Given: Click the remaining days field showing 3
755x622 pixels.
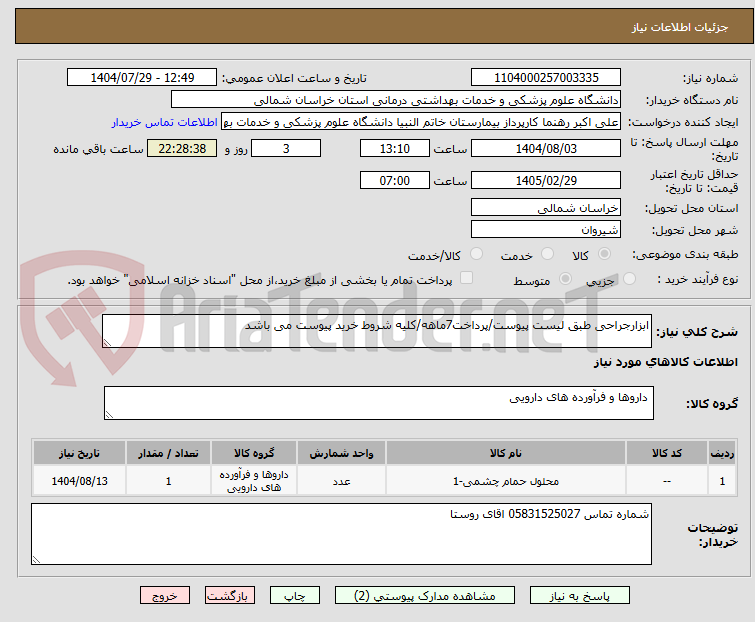Looking at the screenshot, I should coord(286,148).
